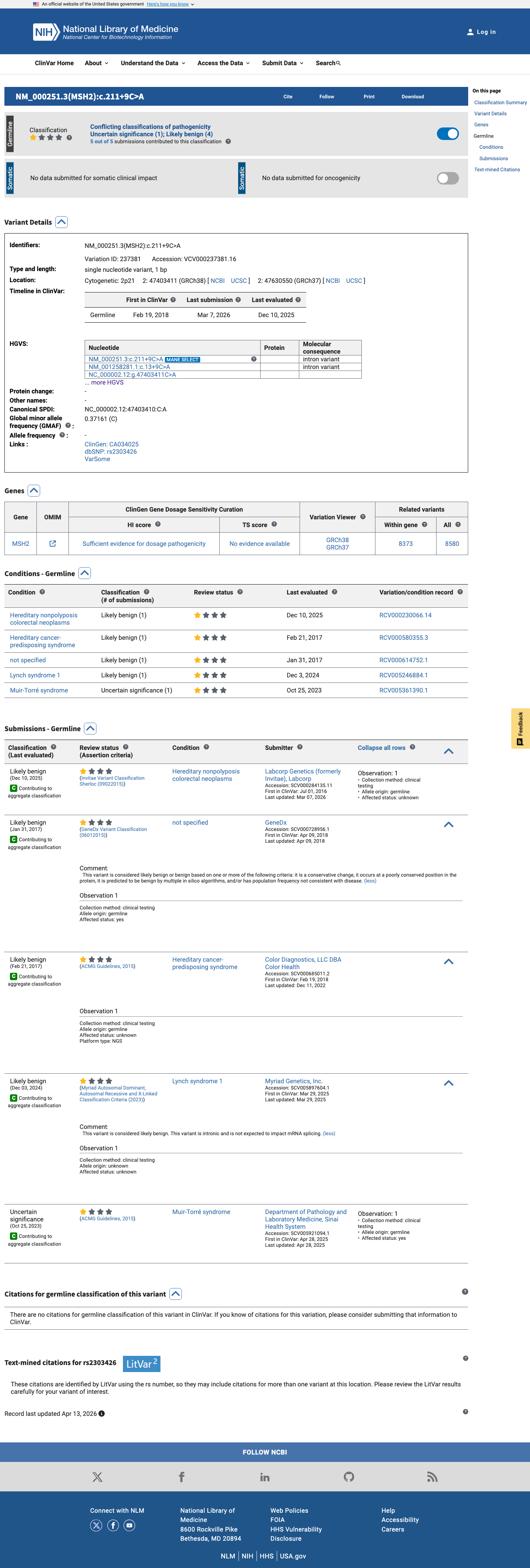Open the GitHub icon under Follow NCBI
530x1568 pixels.
(x=349, y=1477)
